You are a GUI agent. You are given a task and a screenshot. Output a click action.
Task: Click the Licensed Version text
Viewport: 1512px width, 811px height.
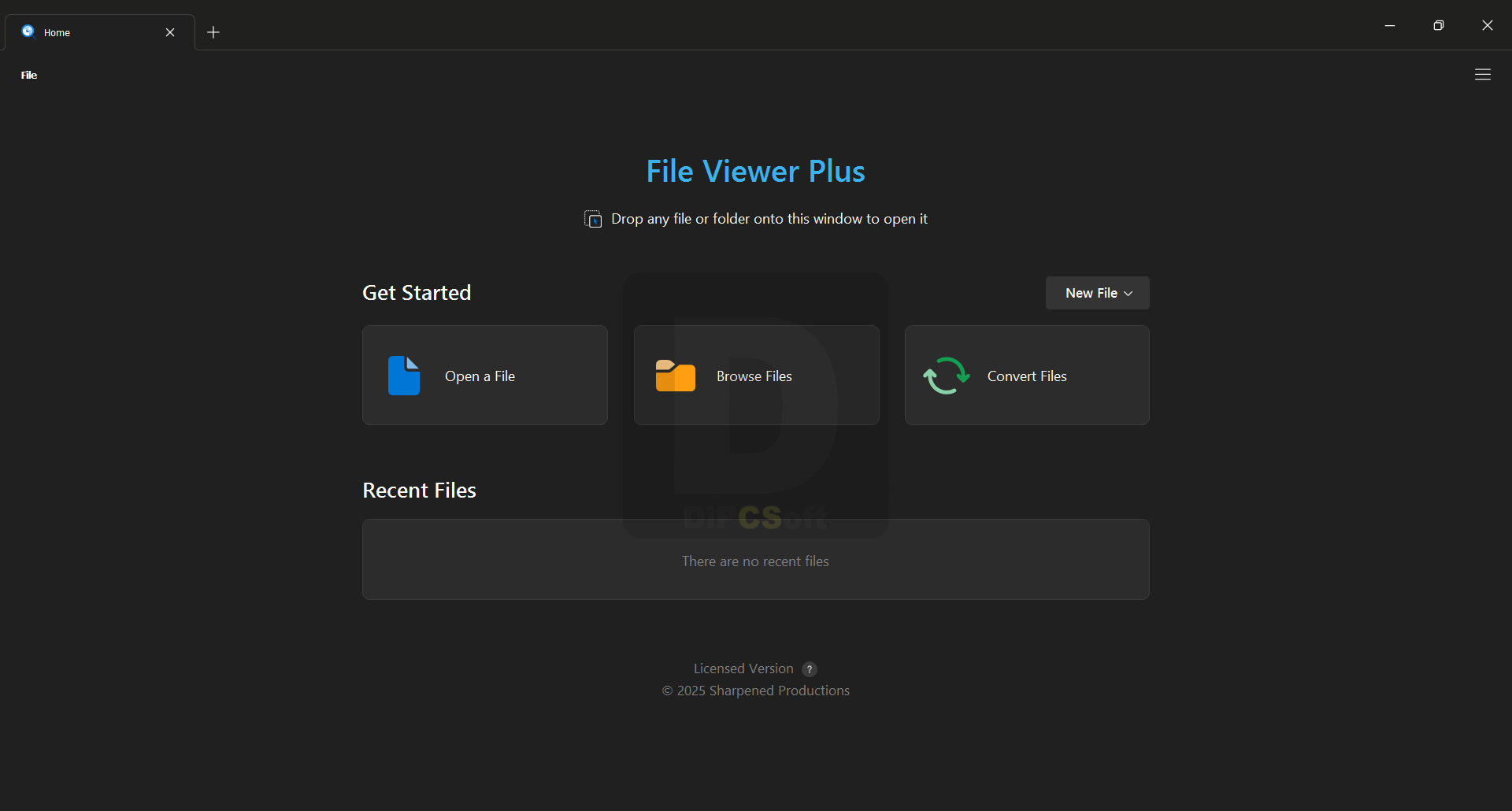pos(743,668)
